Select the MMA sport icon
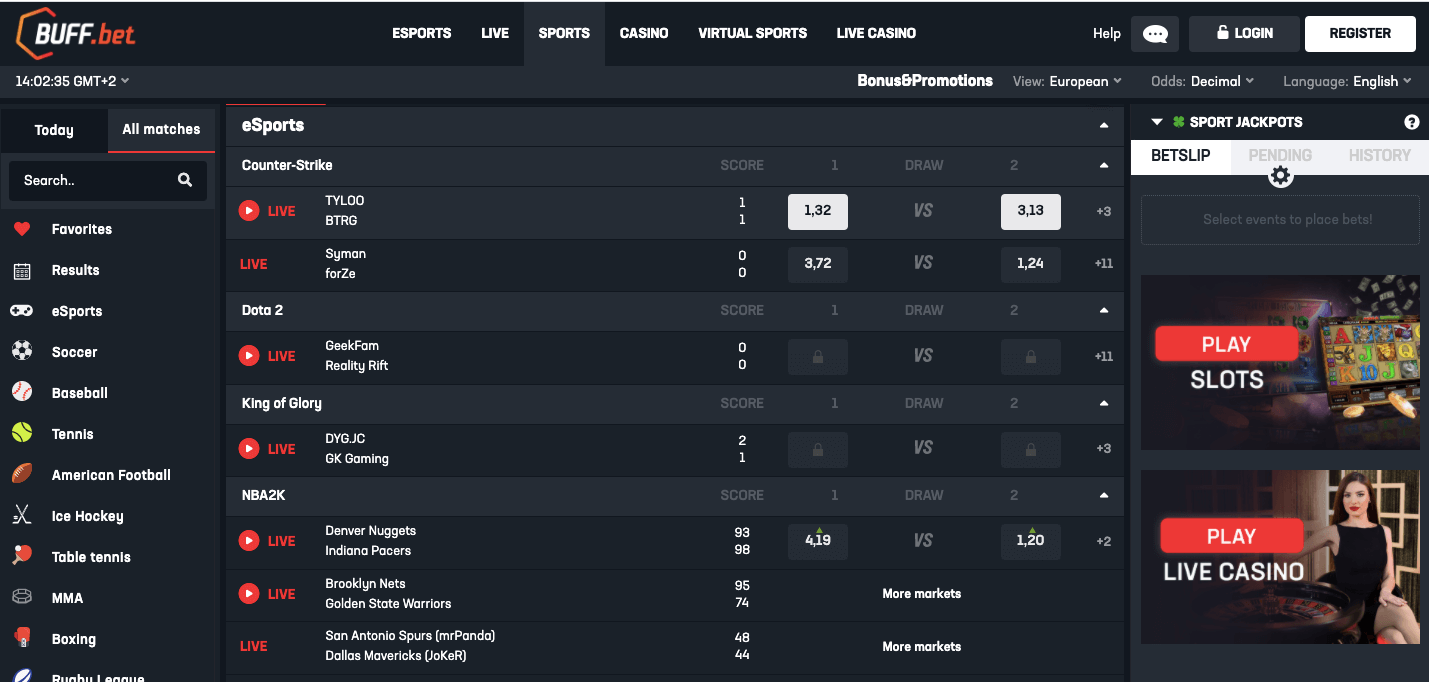Image resolution: width=1429 pixels, height=682 pixels. pyautogui.click(x=22, y=597)
